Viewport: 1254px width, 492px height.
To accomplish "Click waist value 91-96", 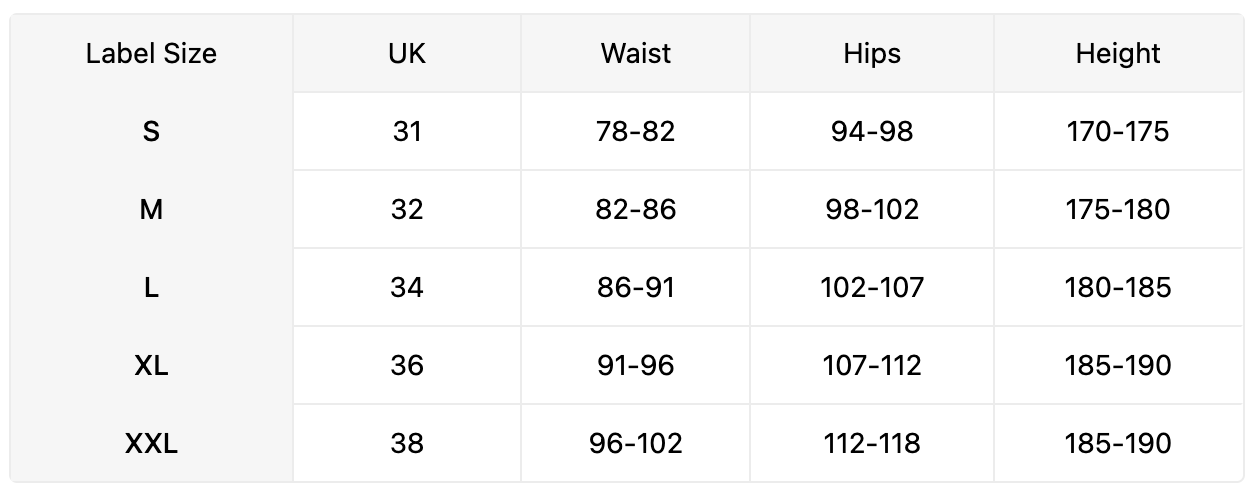I will click(x=636, y=365).
